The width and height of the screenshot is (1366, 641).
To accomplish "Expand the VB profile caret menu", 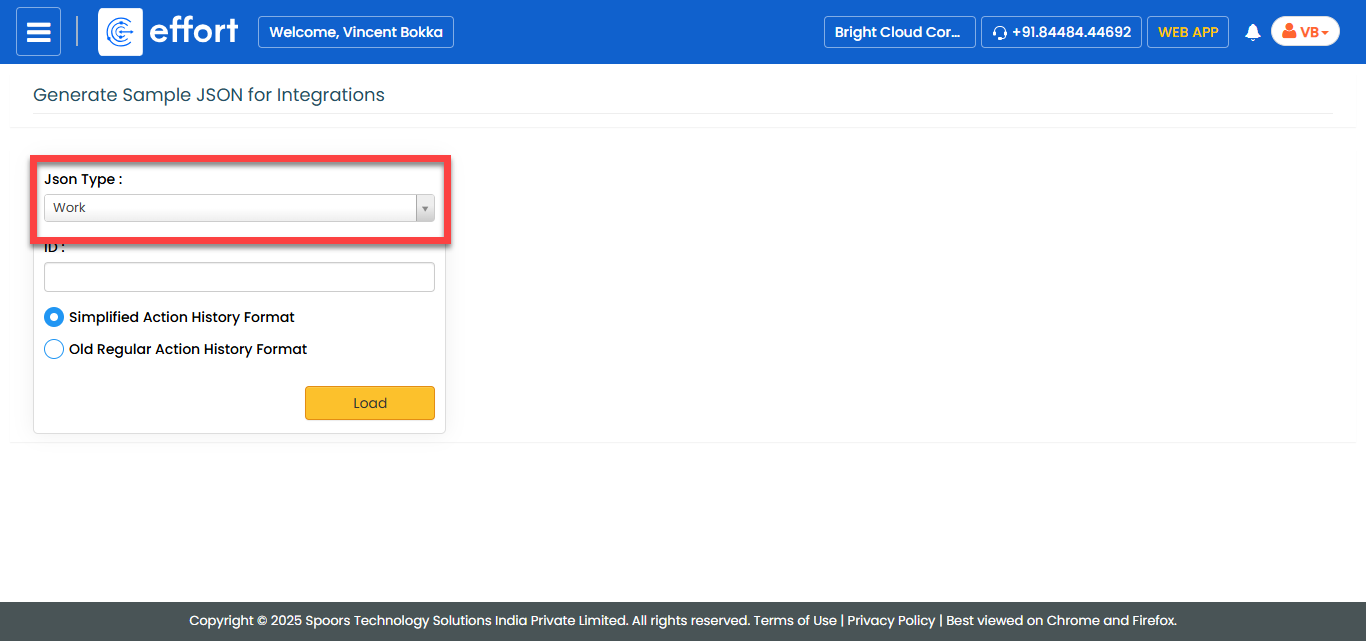I will coord(1325,33).
